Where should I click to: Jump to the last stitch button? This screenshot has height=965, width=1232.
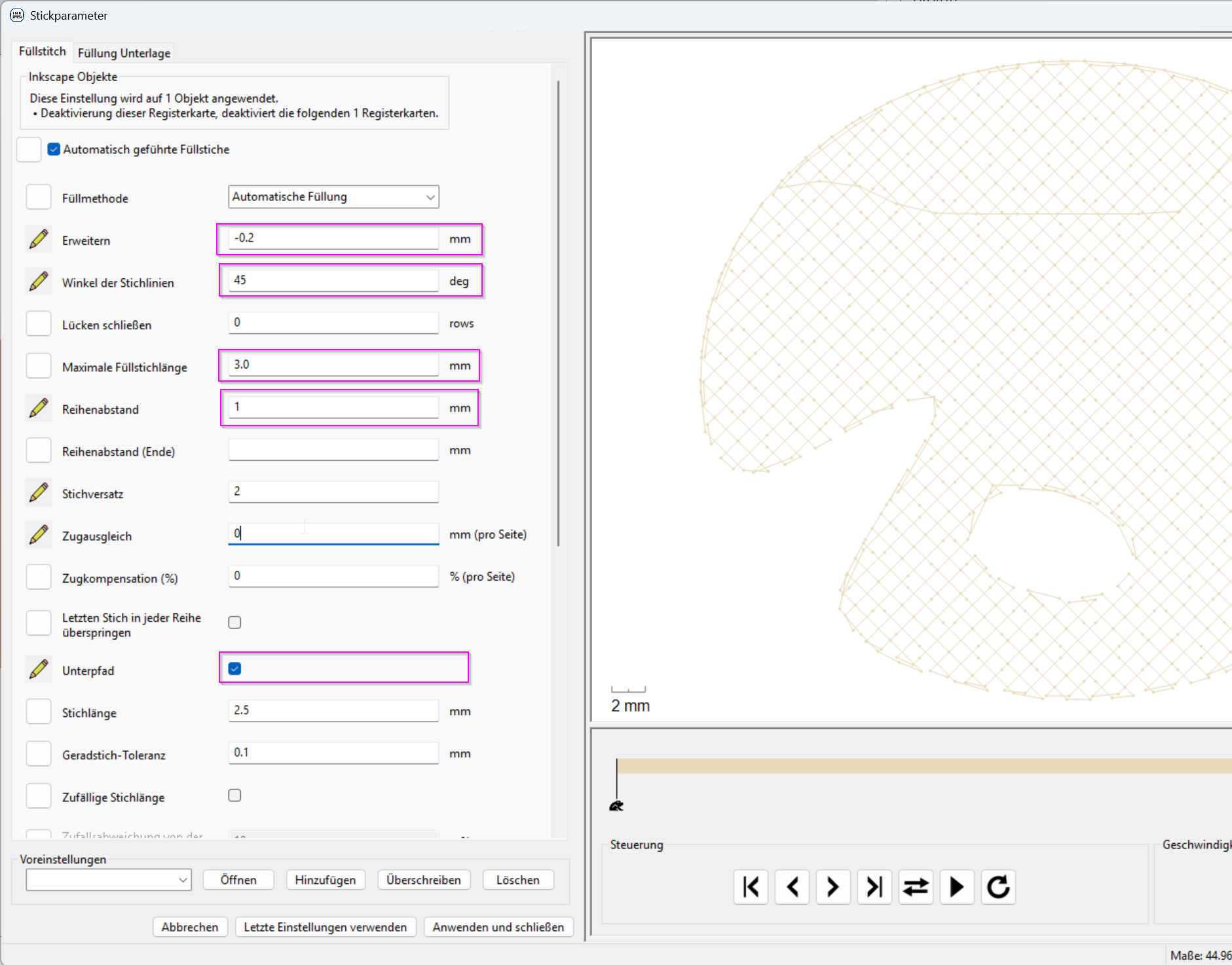874,887
